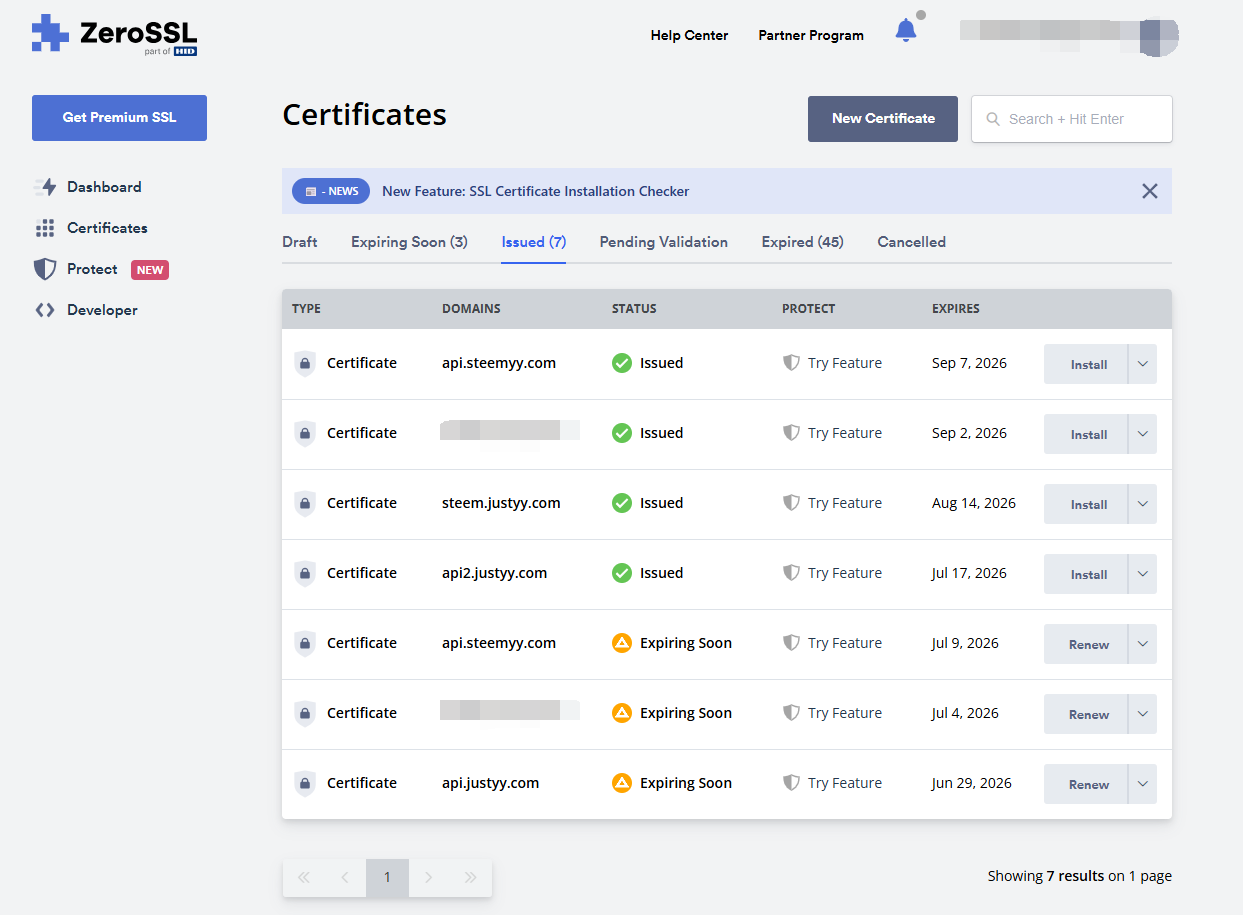The image size is (1243, 915).
Task: Click Try Feature in Jul 4, 2026 row
Action: [x=845, y=713]
